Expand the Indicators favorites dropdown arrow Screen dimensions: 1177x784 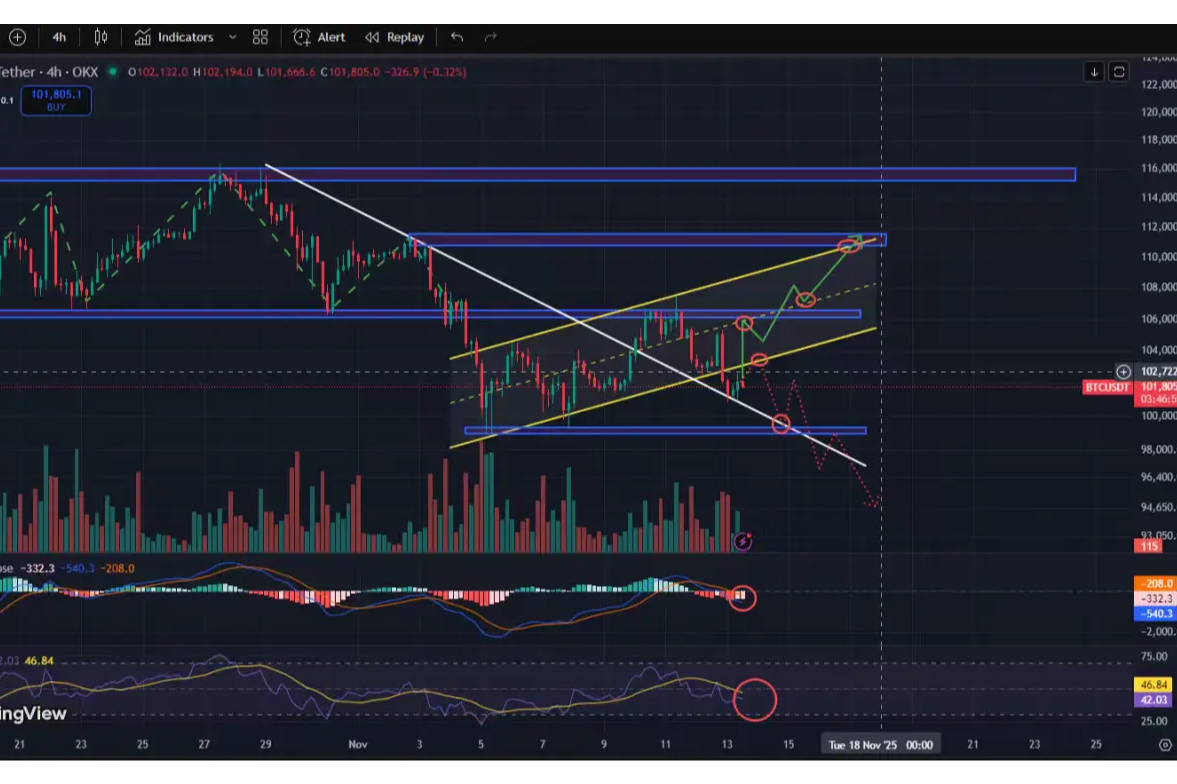[x=232, y=37]
